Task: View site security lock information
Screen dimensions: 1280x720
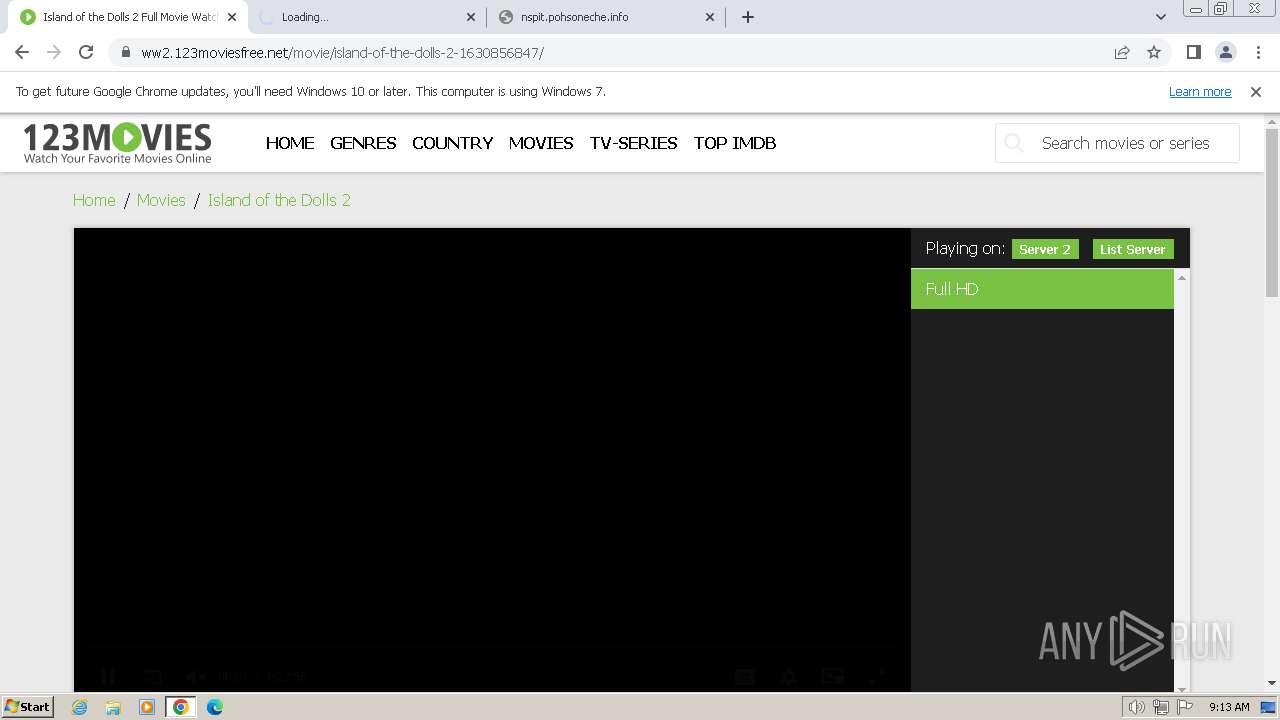Action: point(125,52)
